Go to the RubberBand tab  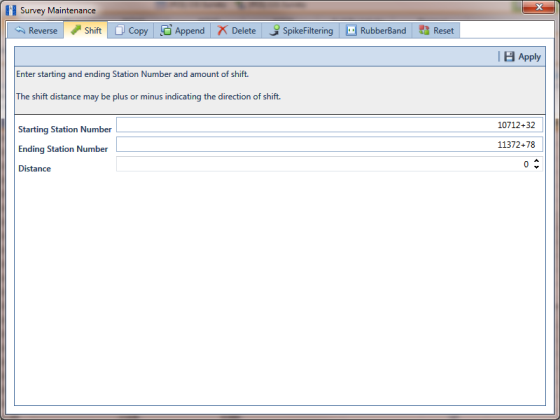point(376,30)
